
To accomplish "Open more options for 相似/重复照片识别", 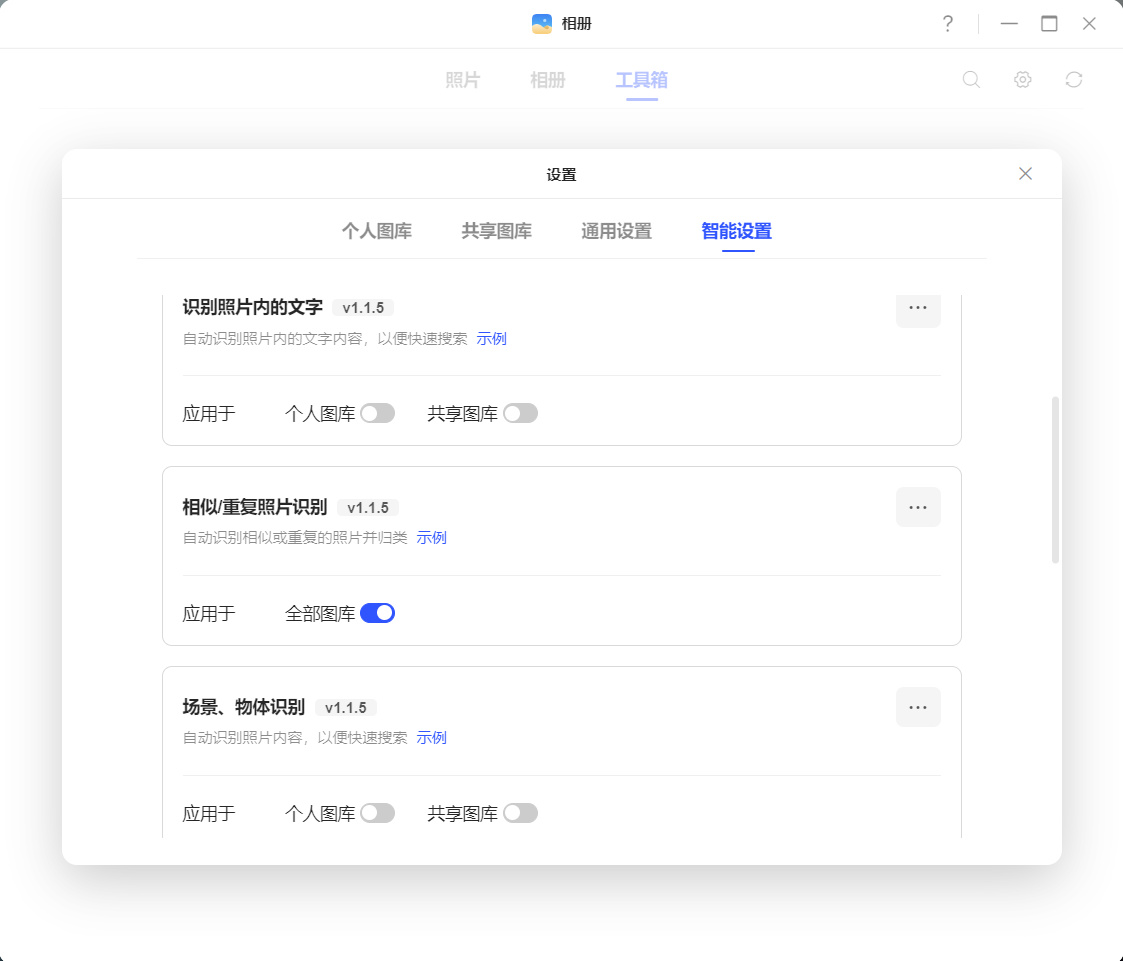I will 918,508.
